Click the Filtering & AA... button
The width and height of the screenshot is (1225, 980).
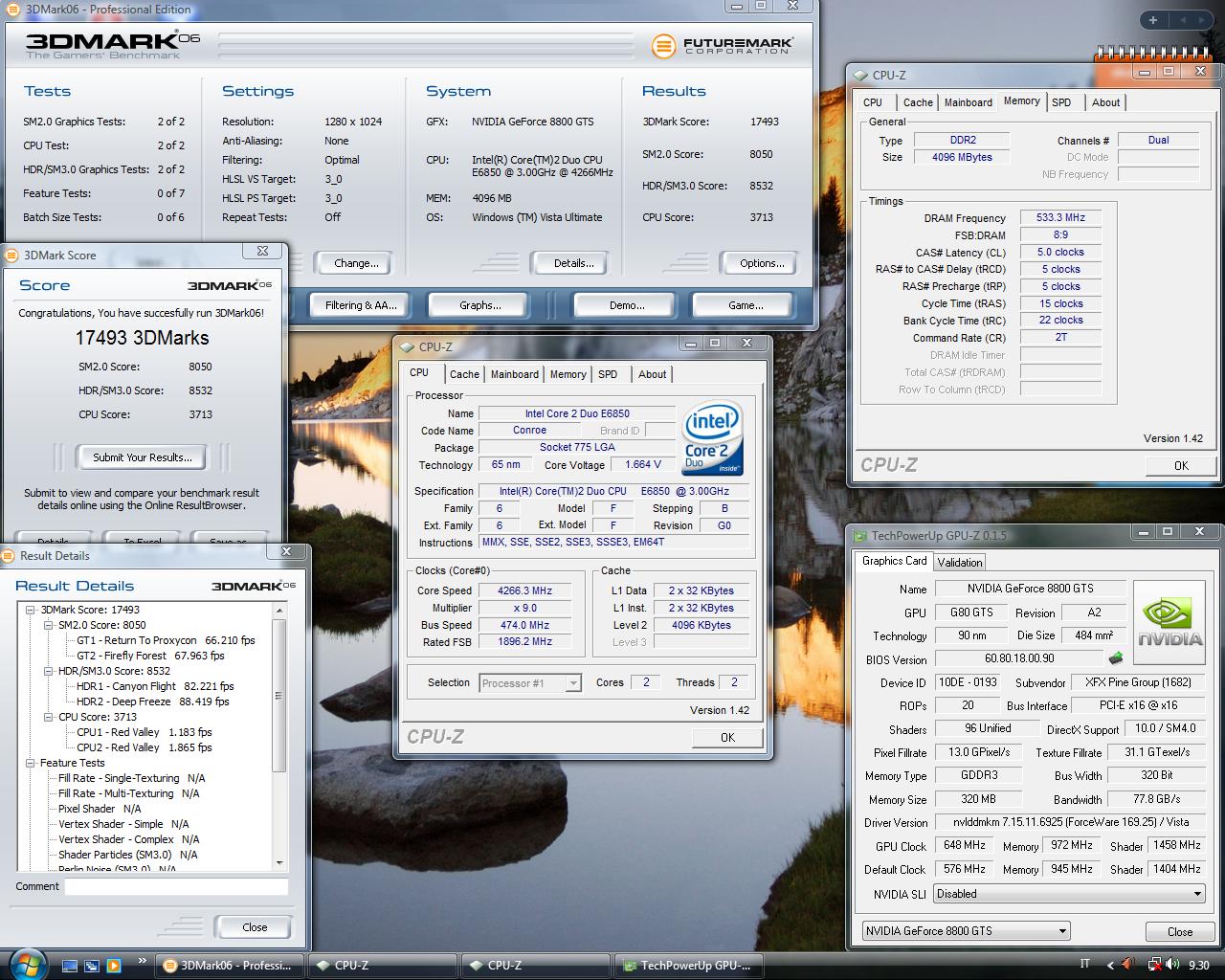pyautogui.click(x=361, y=305)
